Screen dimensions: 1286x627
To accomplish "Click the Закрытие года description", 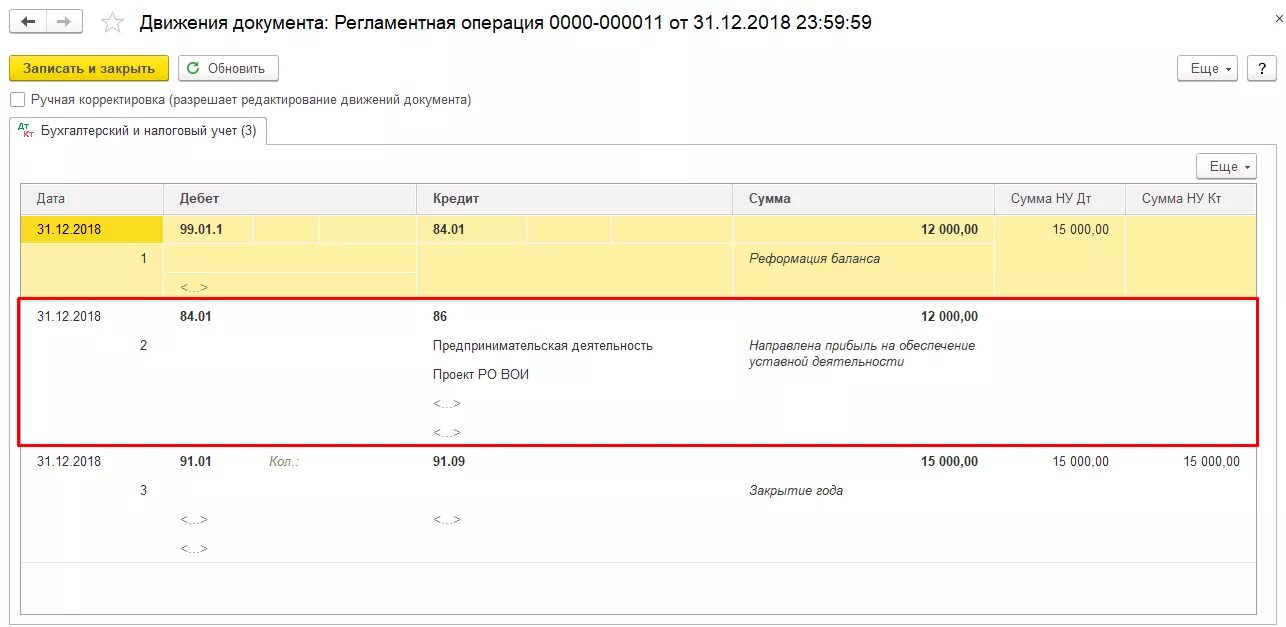I will (796, 490).
